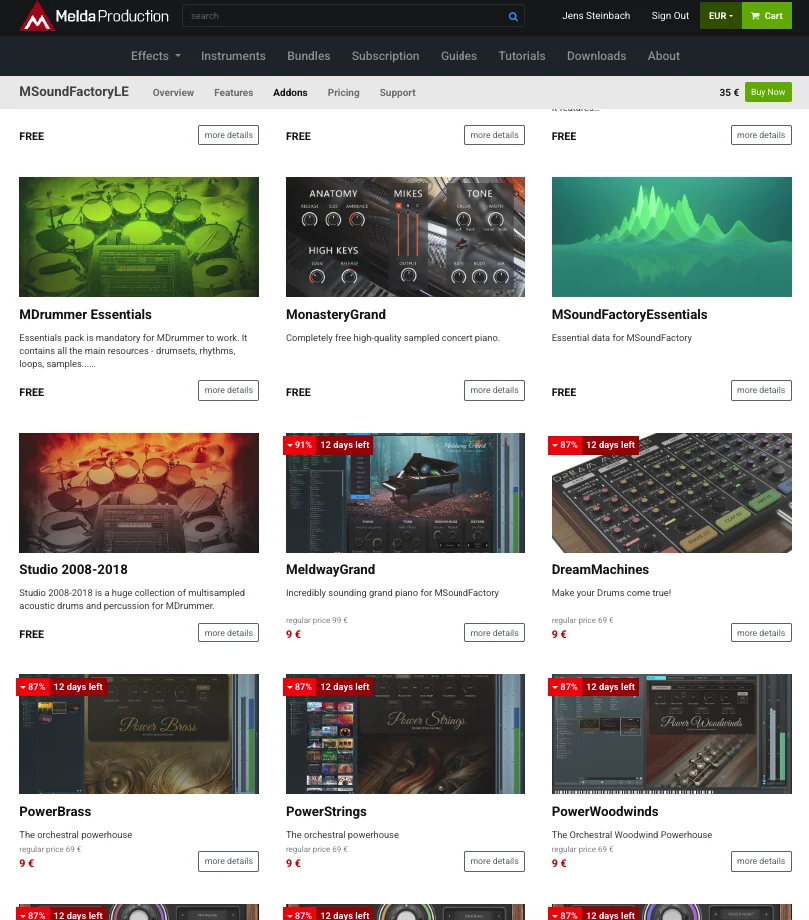Image resolution: width=809 pixels, height=920 pixels.
Task: Go to the Bundles page
Action: coord(309,56)
